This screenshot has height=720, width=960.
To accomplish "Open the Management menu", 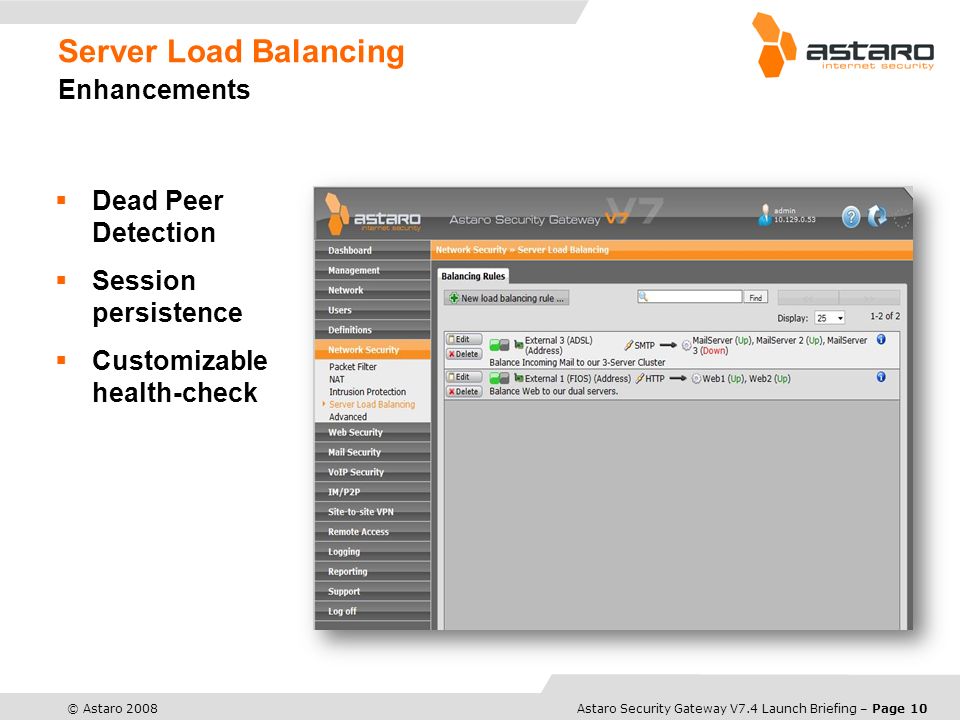I will [372, 270].
